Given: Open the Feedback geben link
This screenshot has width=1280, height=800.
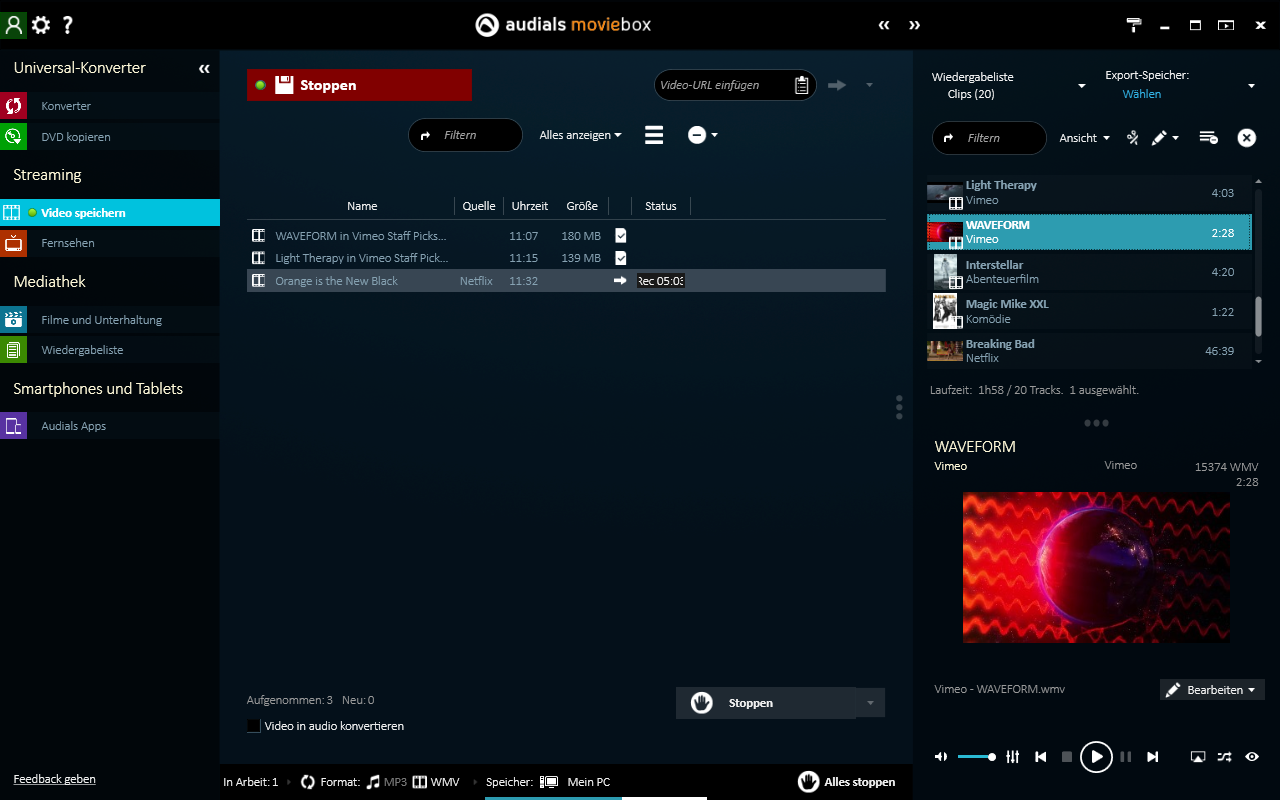Looking at the screenshot, I should [x=55, y=779].
